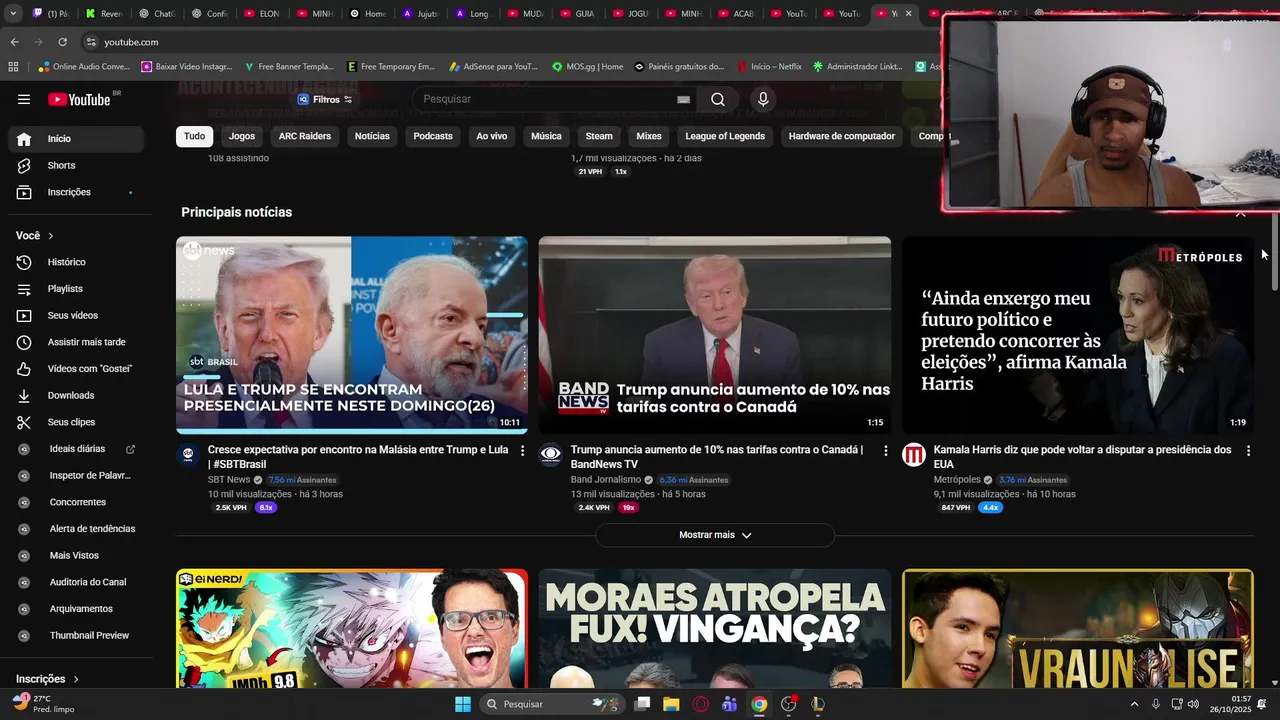
Task: Open options menu for SBT News video
Action: pyautogui.click(x=522, y=451)
